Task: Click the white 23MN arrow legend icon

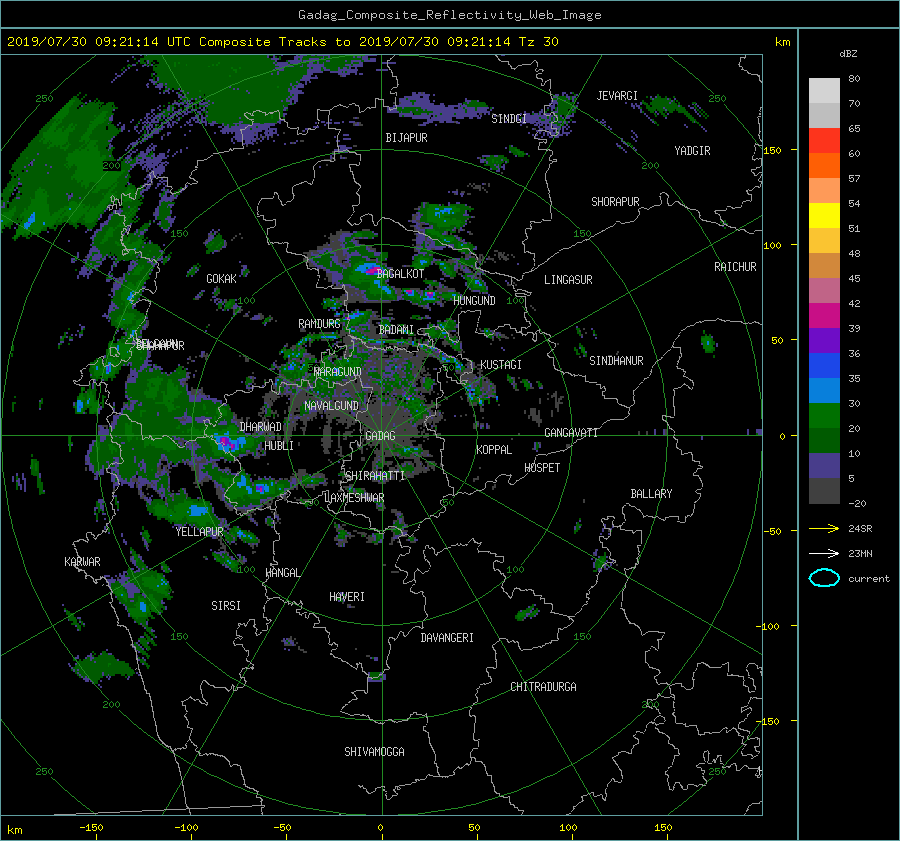Action: [824, 553]
